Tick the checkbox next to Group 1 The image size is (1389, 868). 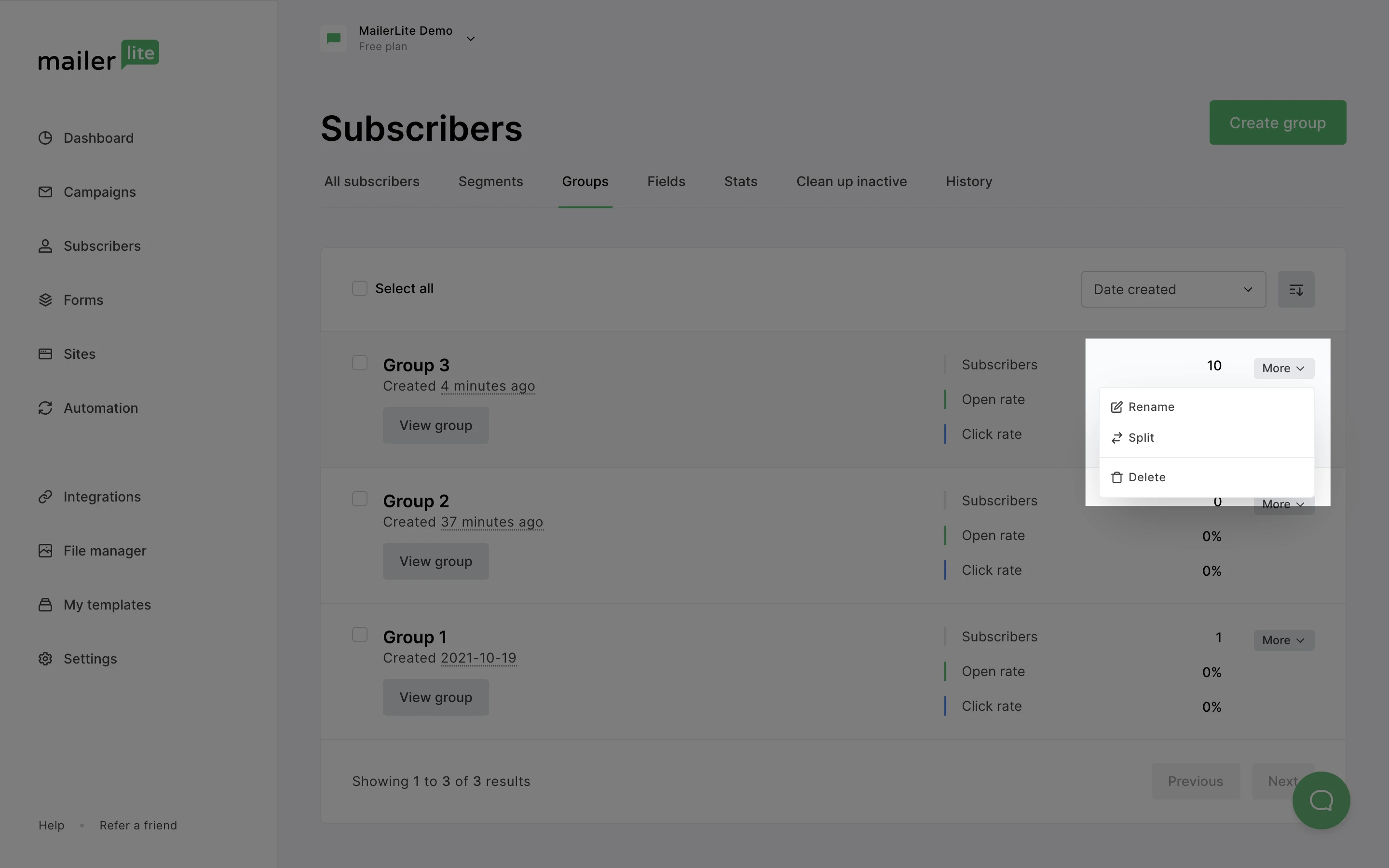(x=359, y=634)
